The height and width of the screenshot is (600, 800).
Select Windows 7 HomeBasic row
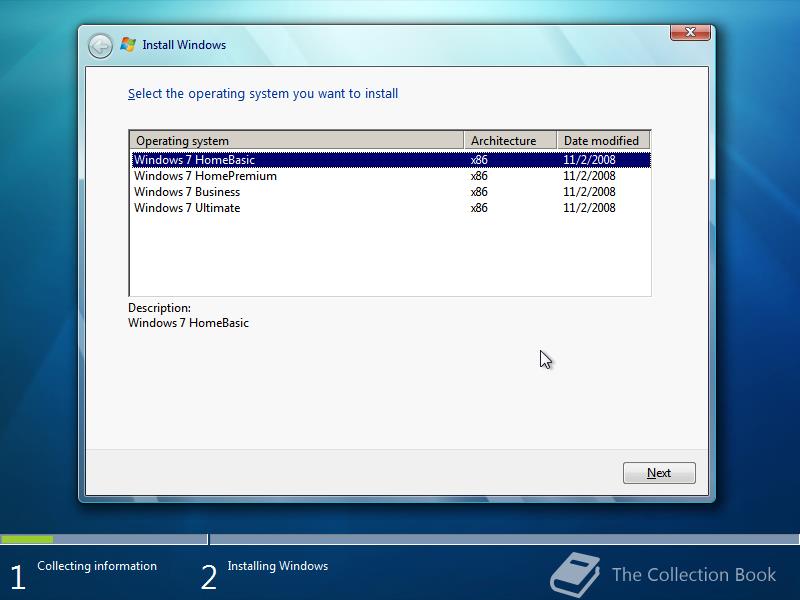click(x=391, y=160)
